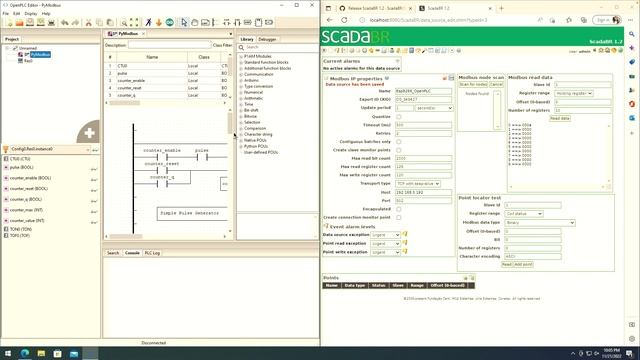Toggle Contiguous batches only checkbox
This screenshot has height=360, width=640.
pyautogui.click(x=399, y=142)
